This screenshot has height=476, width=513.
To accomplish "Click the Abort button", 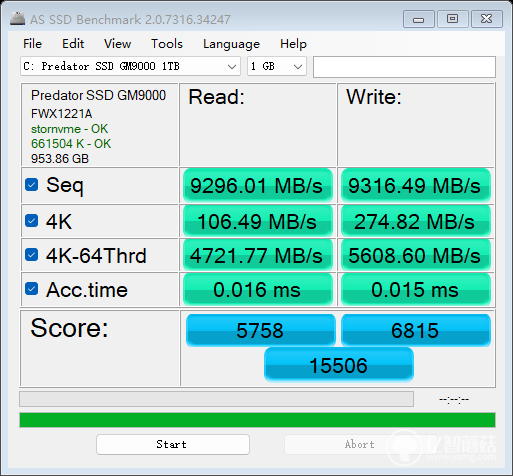I will point(360,444).
